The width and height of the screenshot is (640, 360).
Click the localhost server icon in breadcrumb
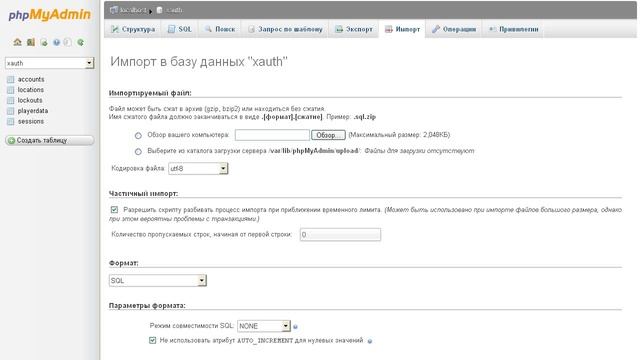click(114, 10)
